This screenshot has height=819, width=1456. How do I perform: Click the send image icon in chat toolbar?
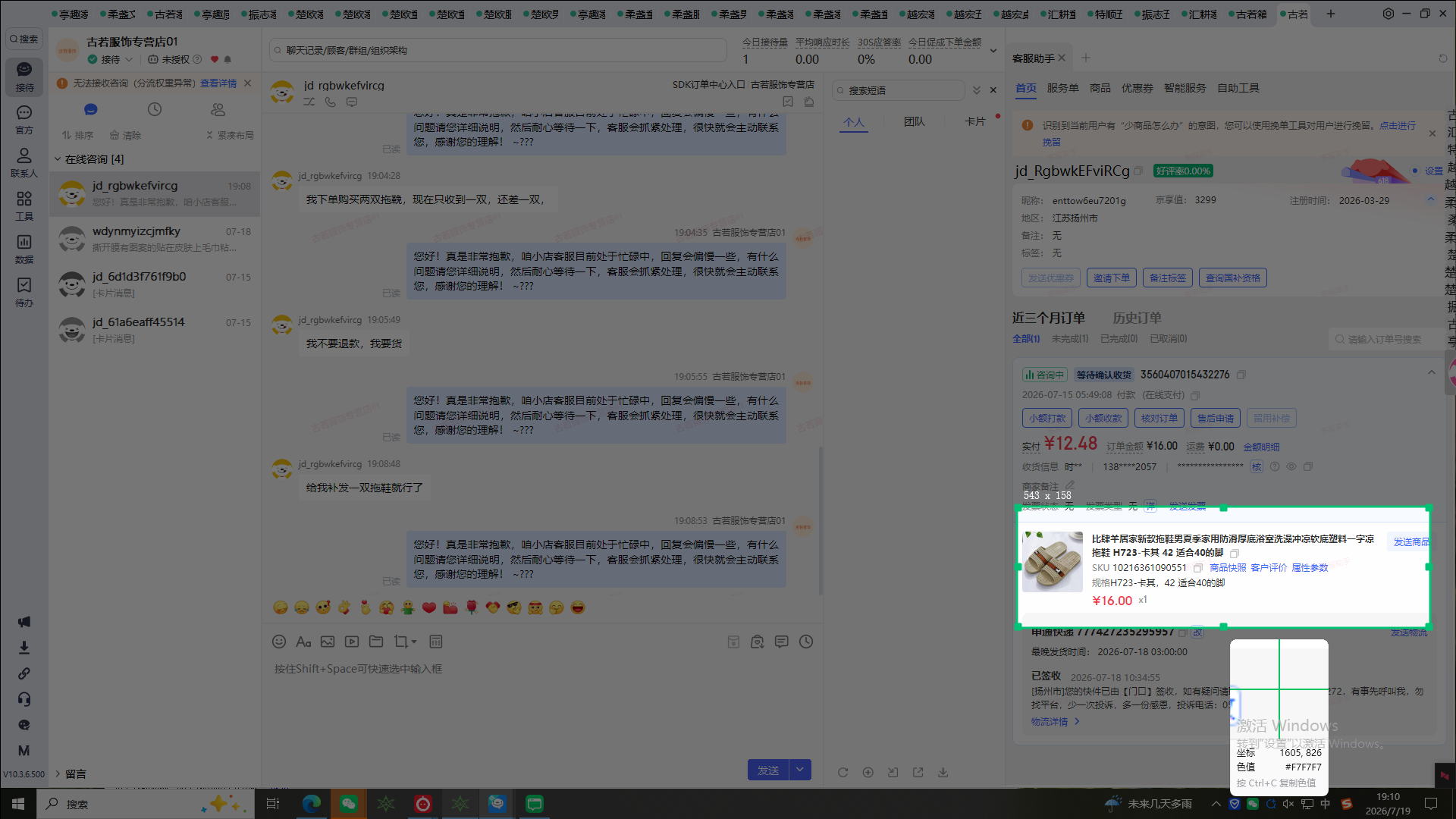click(x=328, y=642)
